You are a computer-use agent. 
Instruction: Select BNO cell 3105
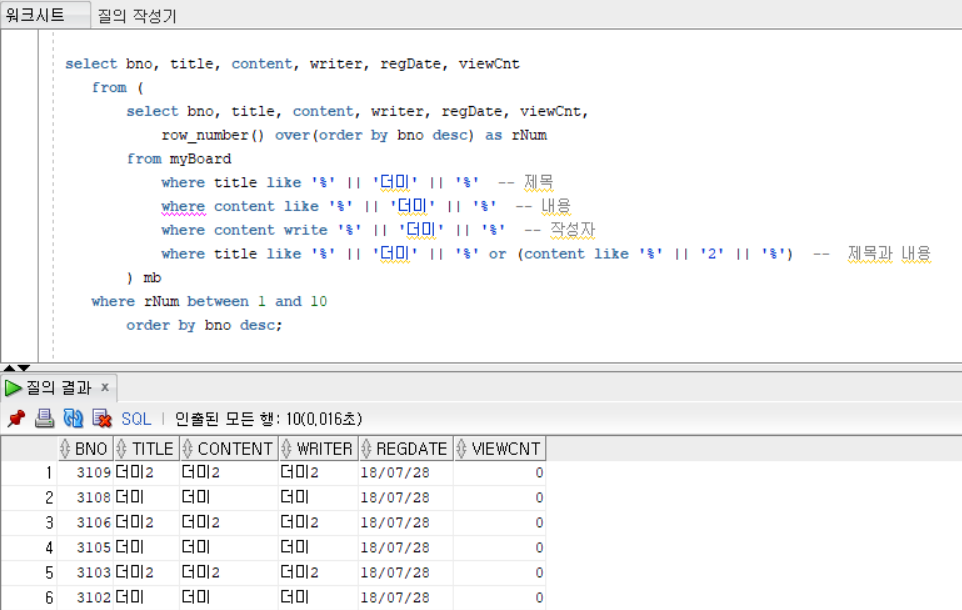[85, 547]
